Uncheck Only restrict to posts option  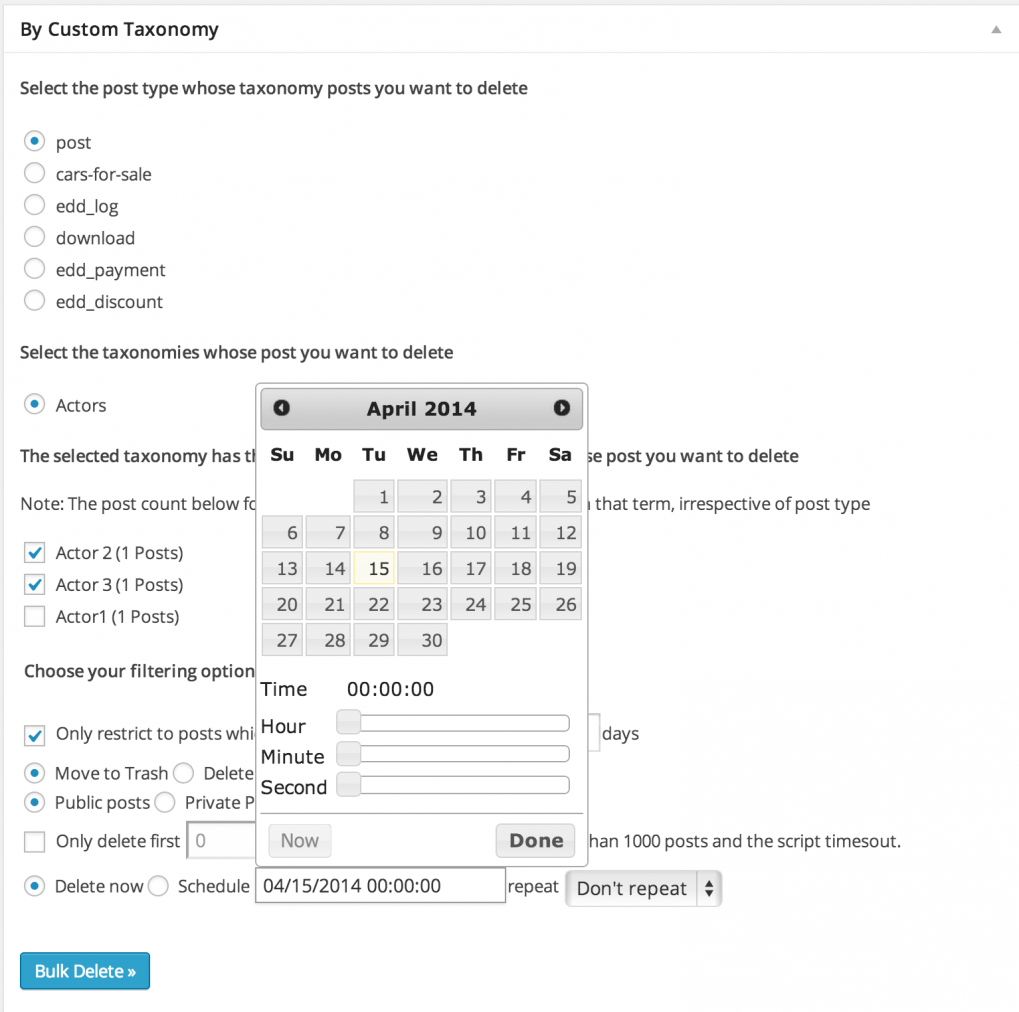[34, 734]
